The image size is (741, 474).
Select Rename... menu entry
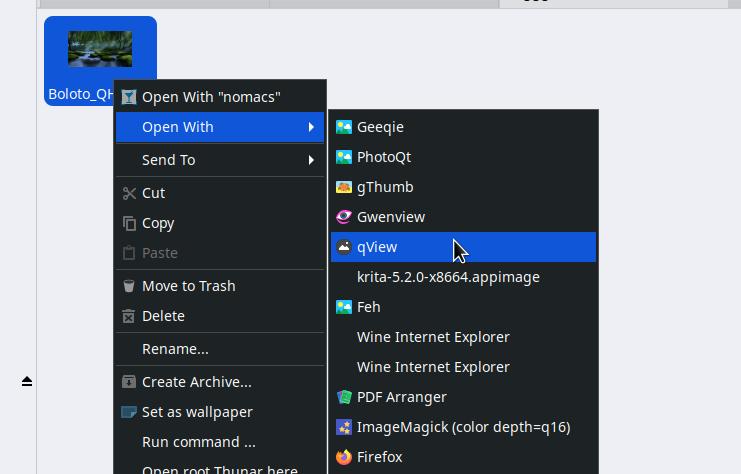(220, 349)
